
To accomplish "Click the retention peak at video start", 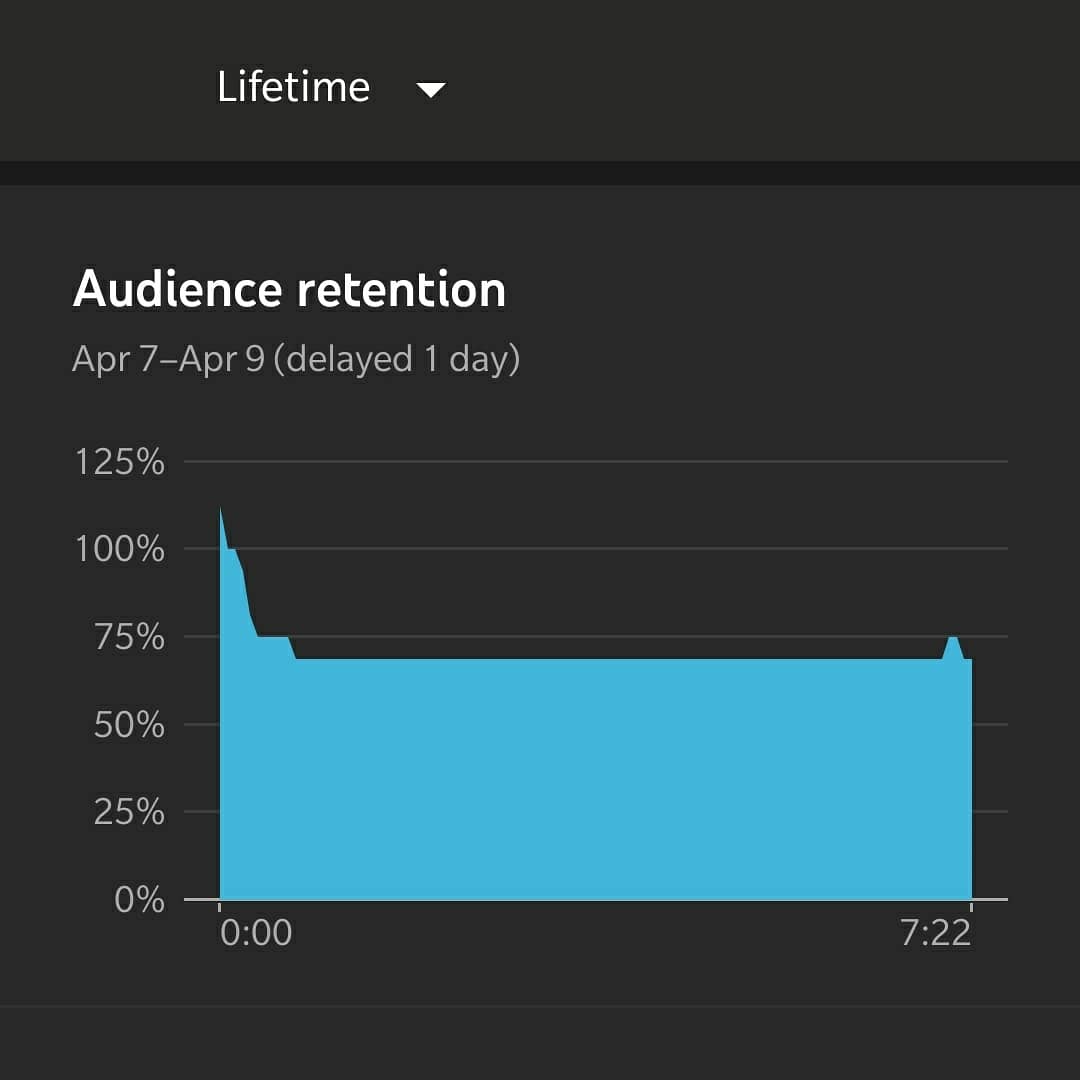I will pyautogui.click(x=221, y=512).
